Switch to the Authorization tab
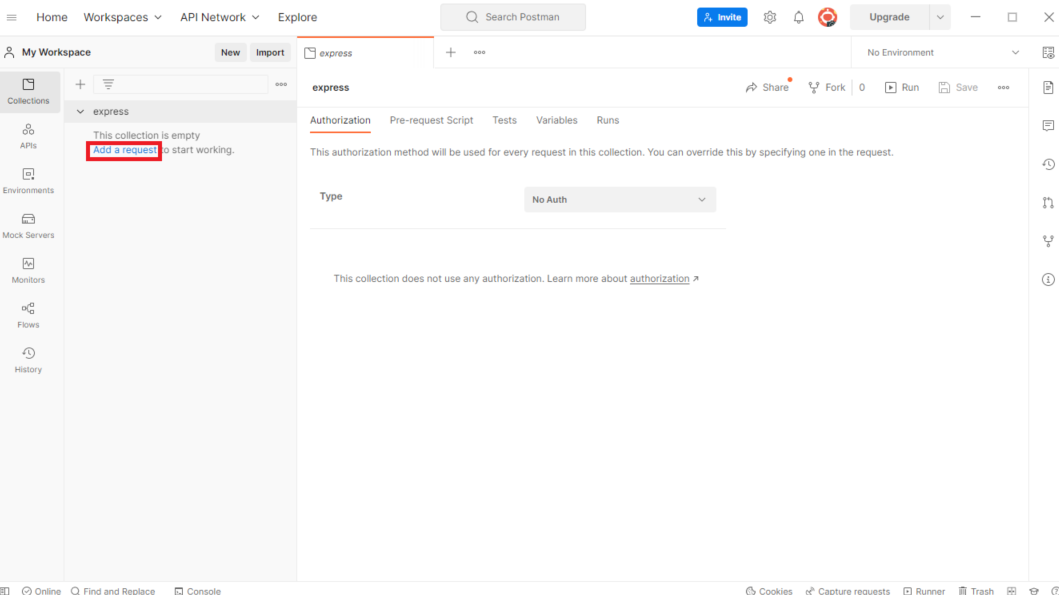The height and width of the screenshot is (595, 1059). (340, 120)
